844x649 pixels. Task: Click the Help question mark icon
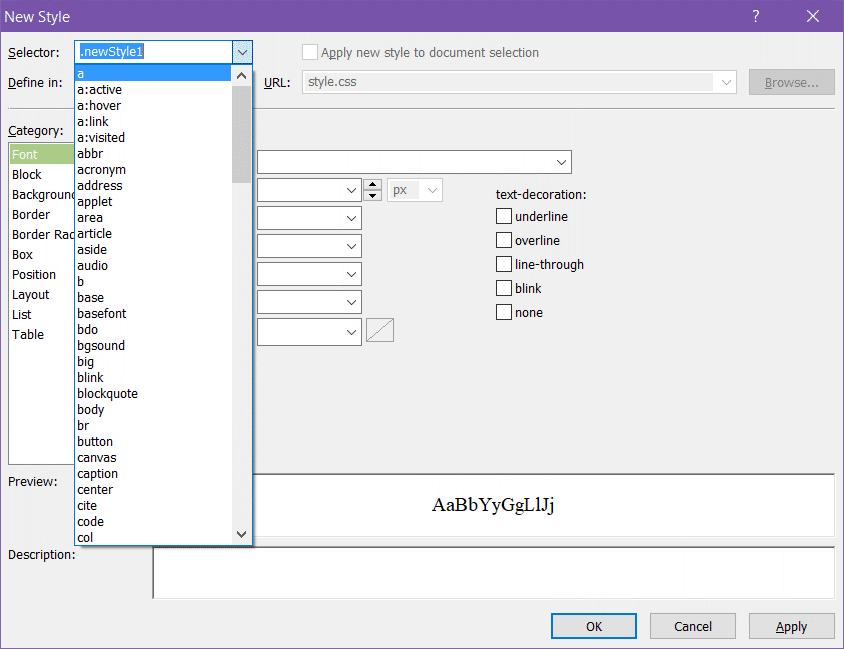point(756,16)
